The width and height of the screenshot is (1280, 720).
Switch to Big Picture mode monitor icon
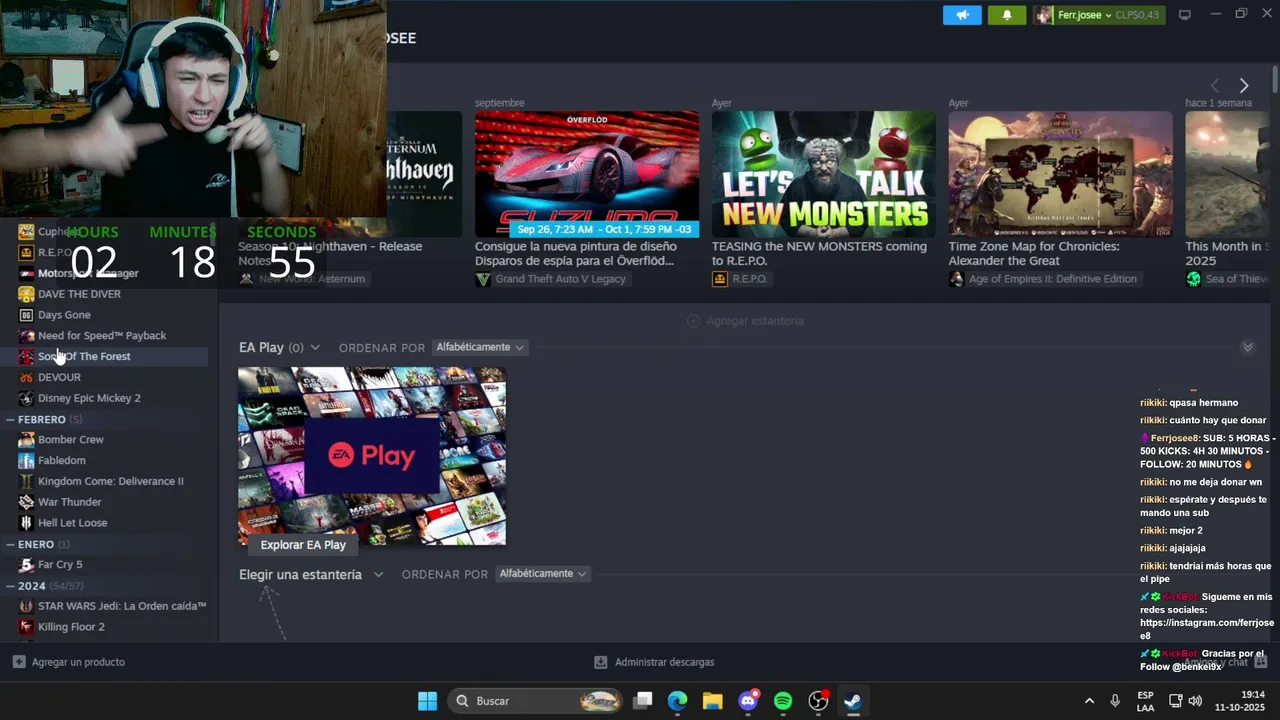(1185, 15)
